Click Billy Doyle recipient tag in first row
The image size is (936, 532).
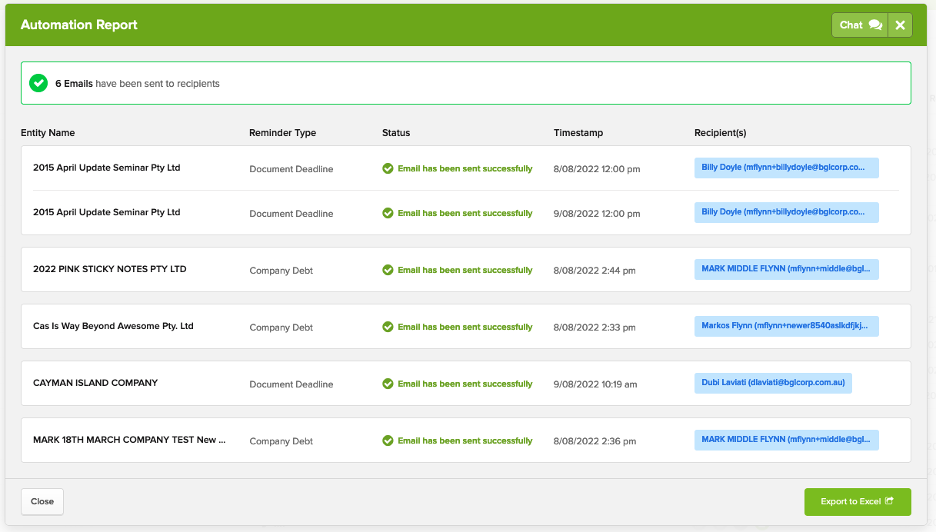click(x=786, y=168)
